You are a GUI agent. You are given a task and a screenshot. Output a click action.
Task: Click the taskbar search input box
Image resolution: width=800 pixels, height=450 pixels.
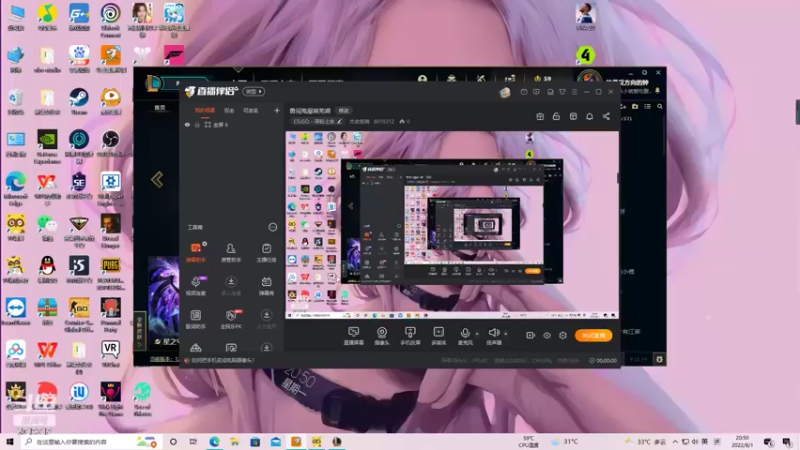pyautogui.click(x=91, y=441)
